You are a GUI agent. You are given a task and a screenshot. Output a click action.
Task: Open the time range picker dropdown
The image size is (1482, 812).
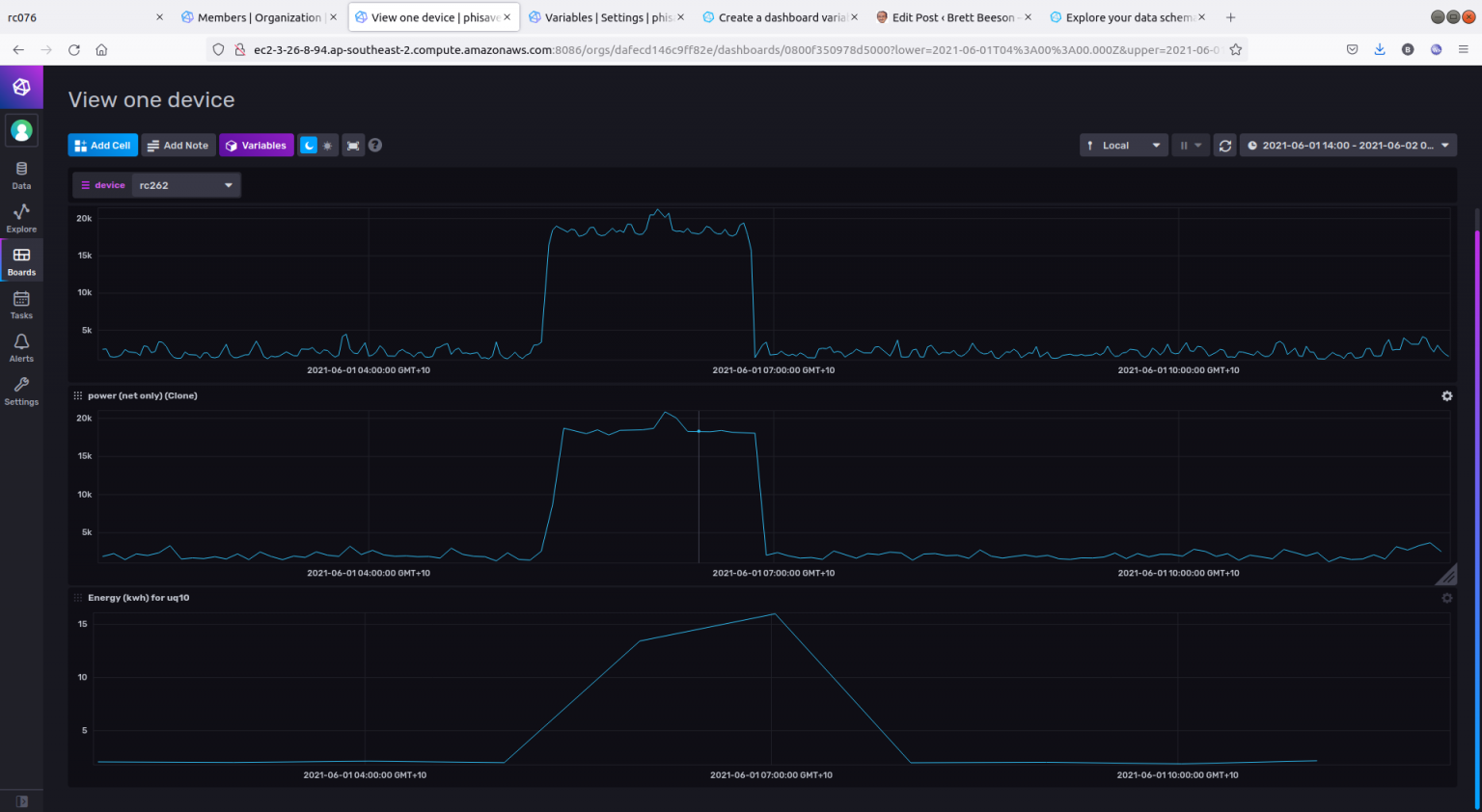point(1348,145)
